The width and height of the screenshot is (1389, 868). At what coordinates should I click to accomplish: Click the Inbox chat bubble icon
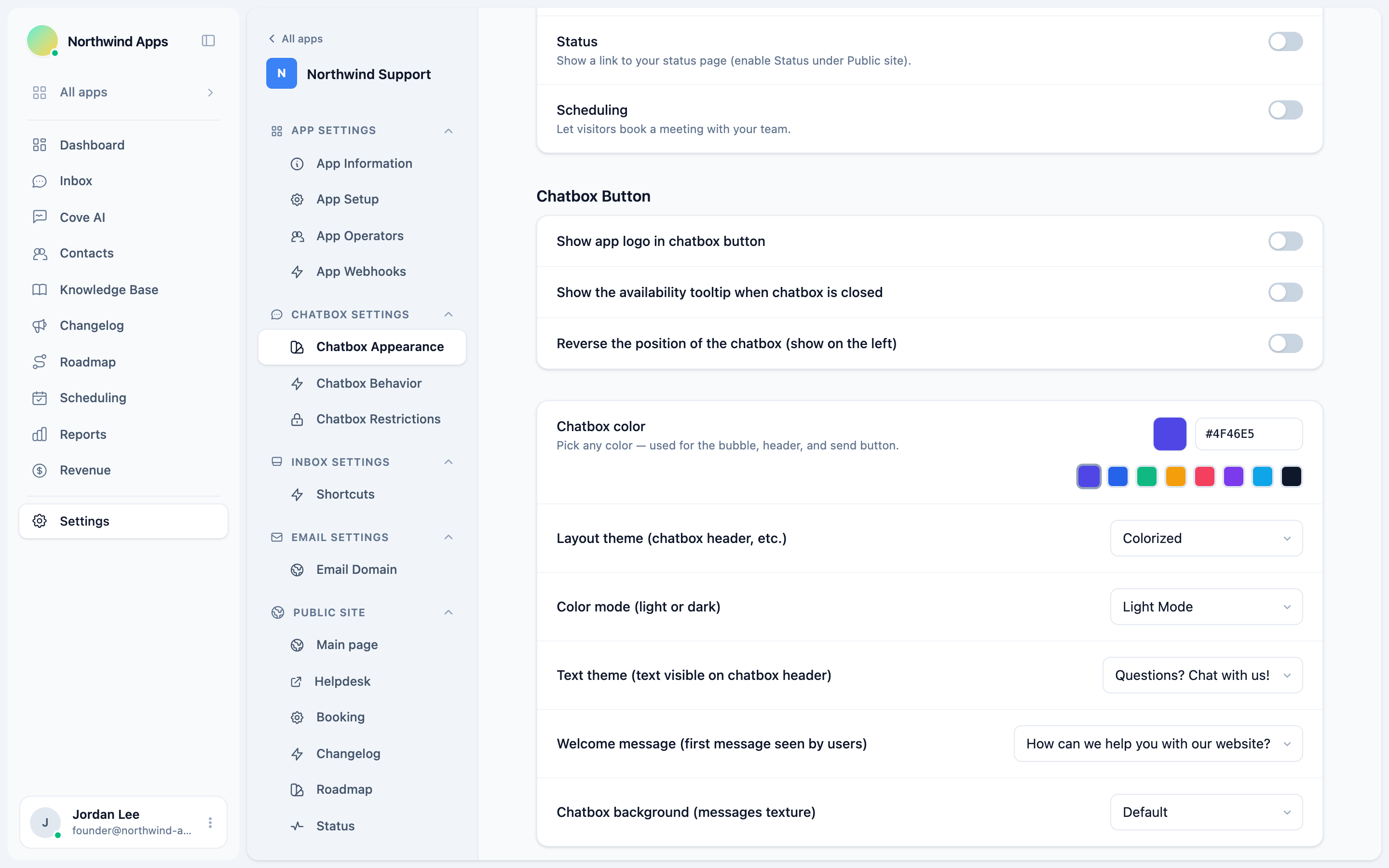click(x=40, y=181)
